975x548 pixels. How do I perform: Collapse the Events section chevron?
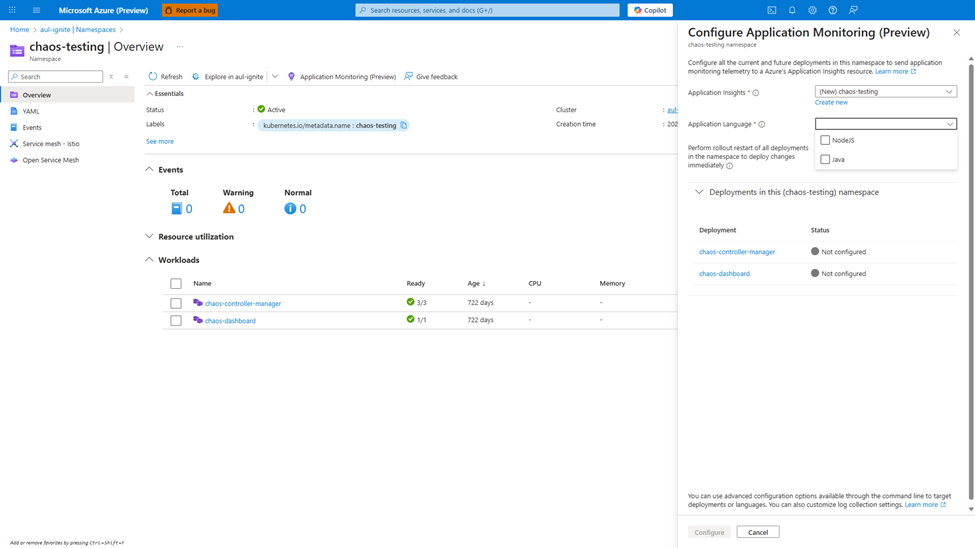149,169
